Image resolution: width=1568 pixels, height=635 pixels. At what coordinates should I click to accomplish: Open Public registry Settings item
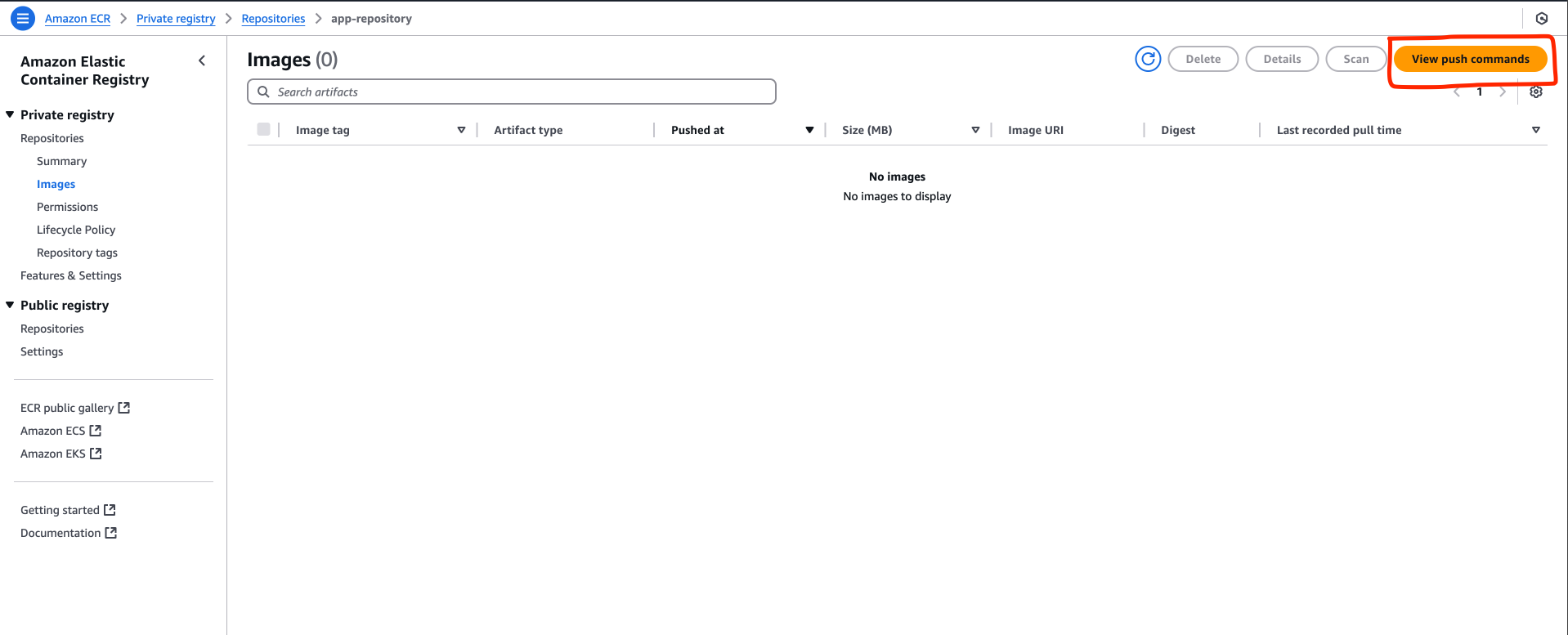(x=42, y=351)
